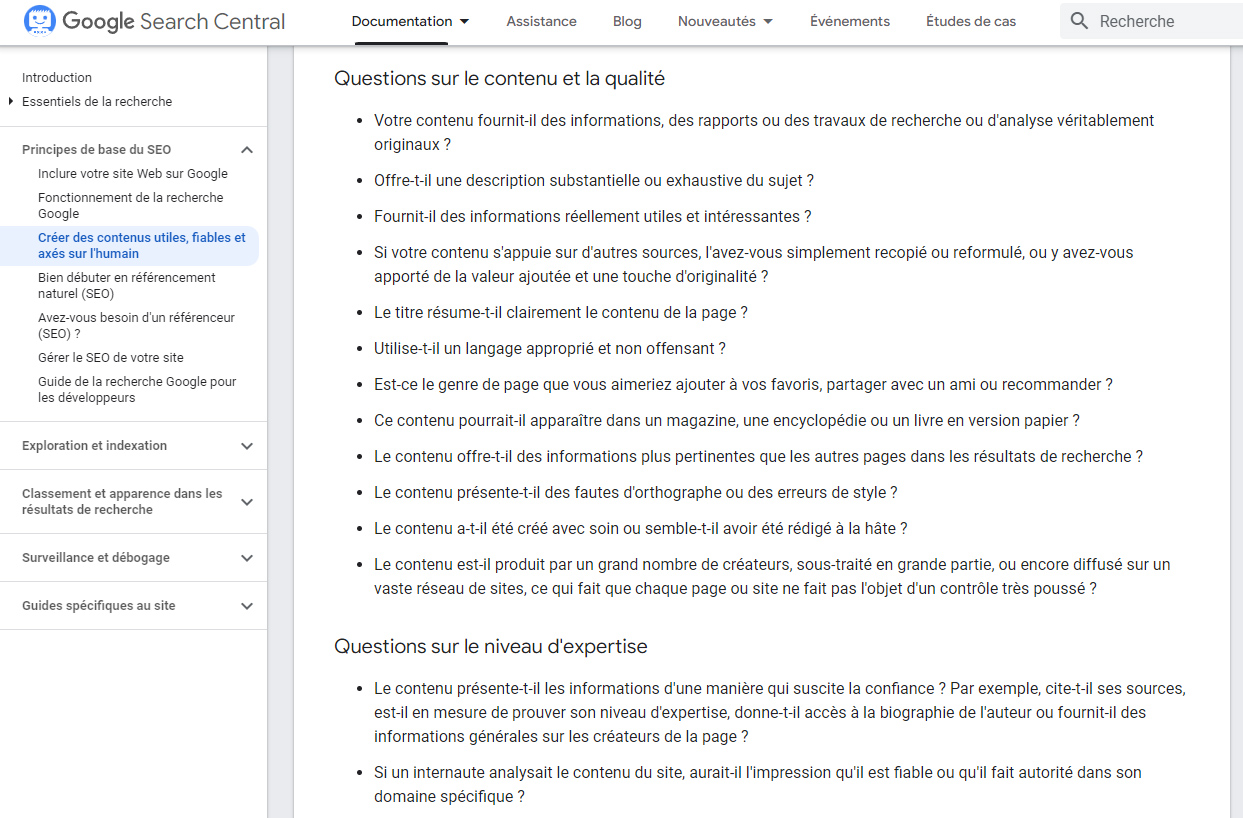Open Fonctionnement de la recherche Google
Viewport: 1243px width, 818px height.
click(131, 205)
